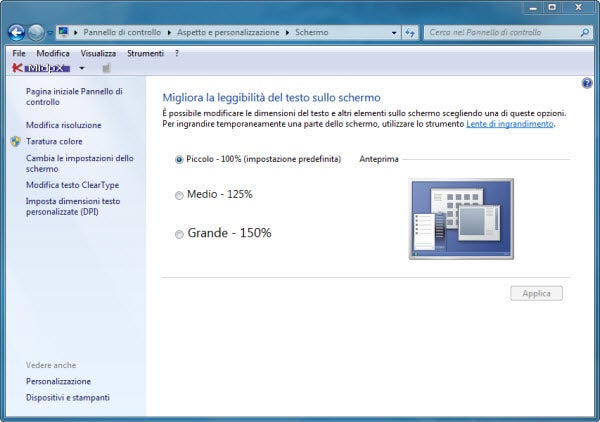Select Medio - 125% radio button

179,196
